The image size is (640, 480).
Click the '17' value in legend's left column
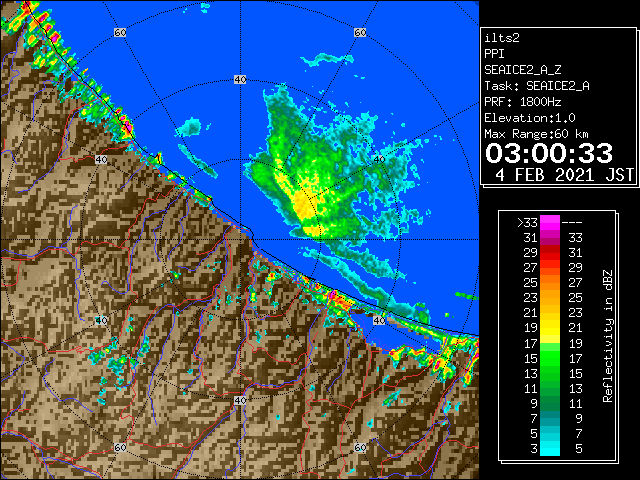click(x=531, y=343)
